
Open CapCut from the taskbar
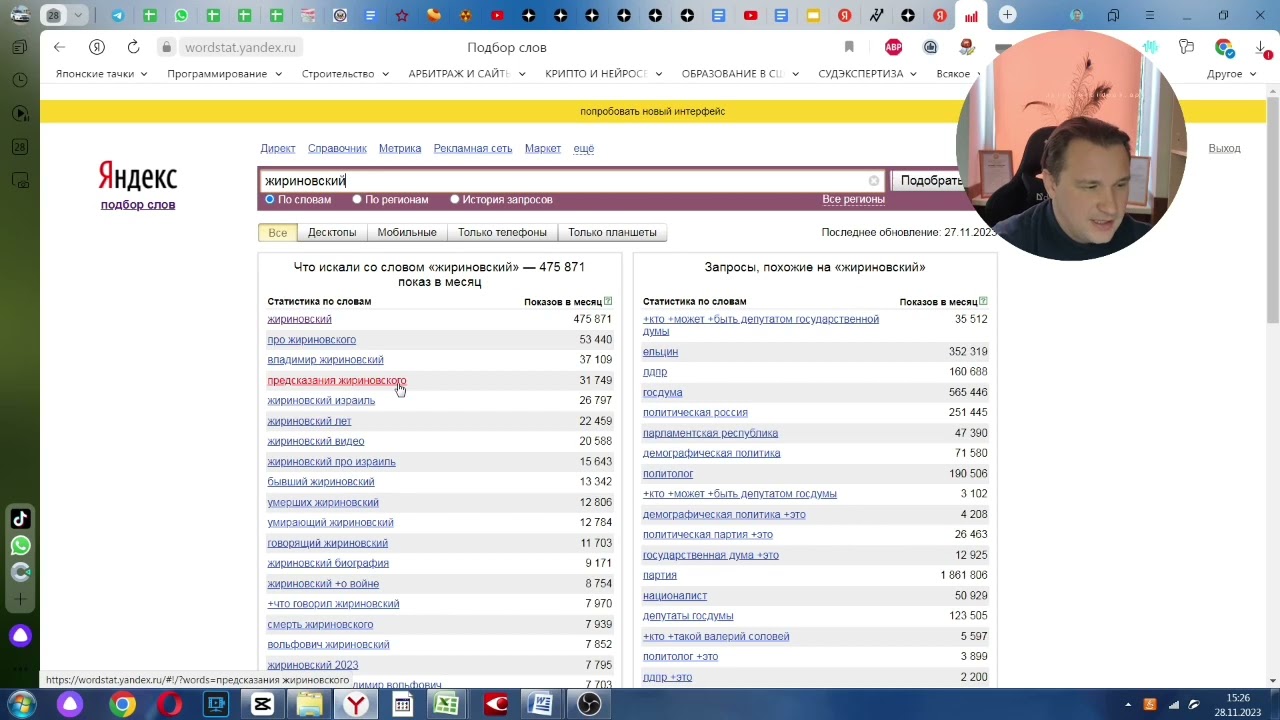point(263,705)
